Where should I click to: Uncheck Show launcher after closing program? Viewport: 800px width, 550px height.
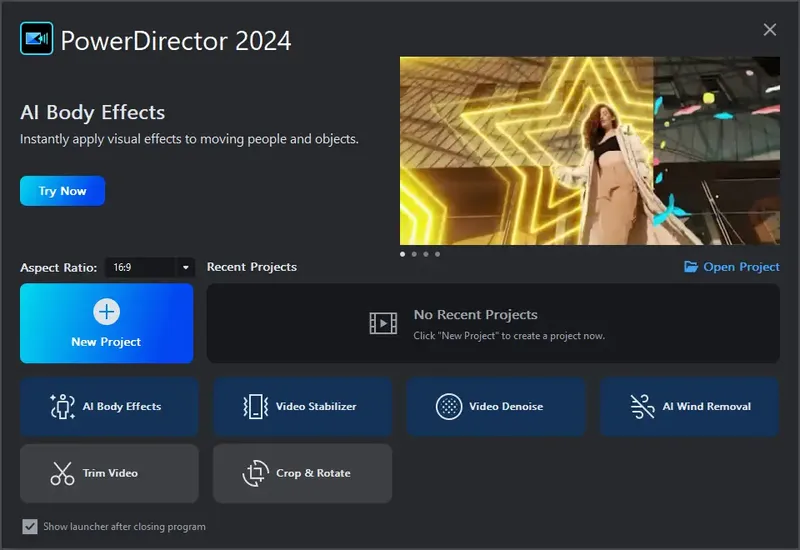(30, 527)
